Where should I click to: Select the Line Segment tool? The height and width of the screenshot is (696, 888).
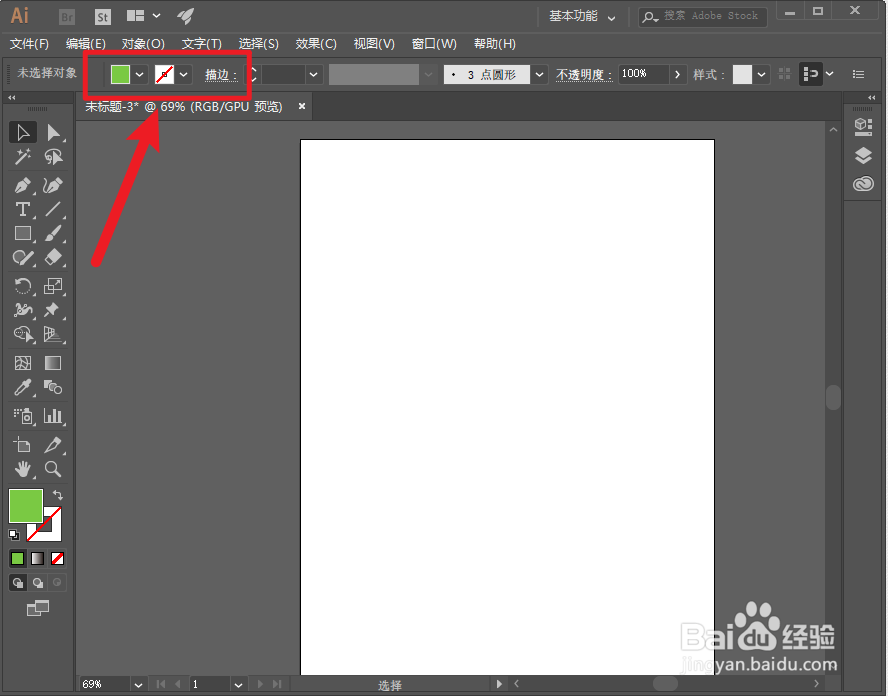53,210
